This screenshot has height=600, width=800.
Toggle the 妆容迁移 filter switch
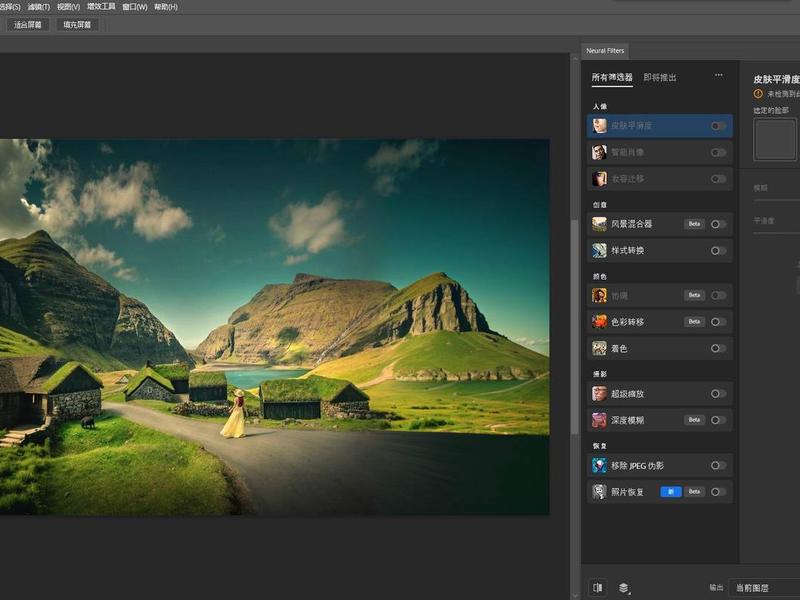[718, 179]
